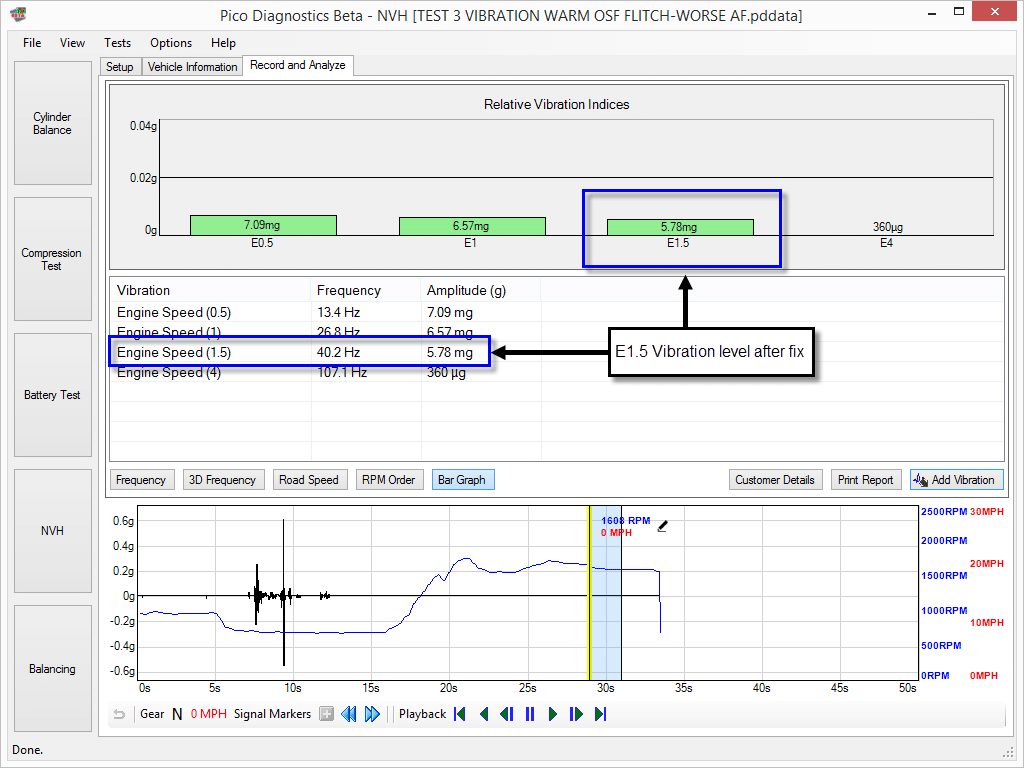Pause the playback
Viewport: 1024px width, 768px height.
pos(530,714)
